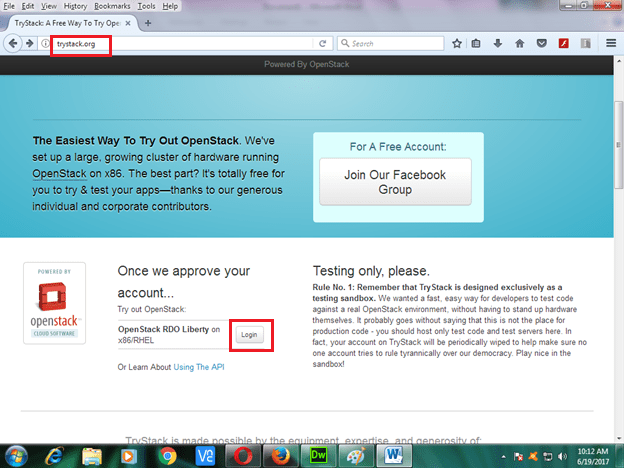The image size is (624, 468).
Task: Bookmark this page with the star icon
Action: point(457,43)
